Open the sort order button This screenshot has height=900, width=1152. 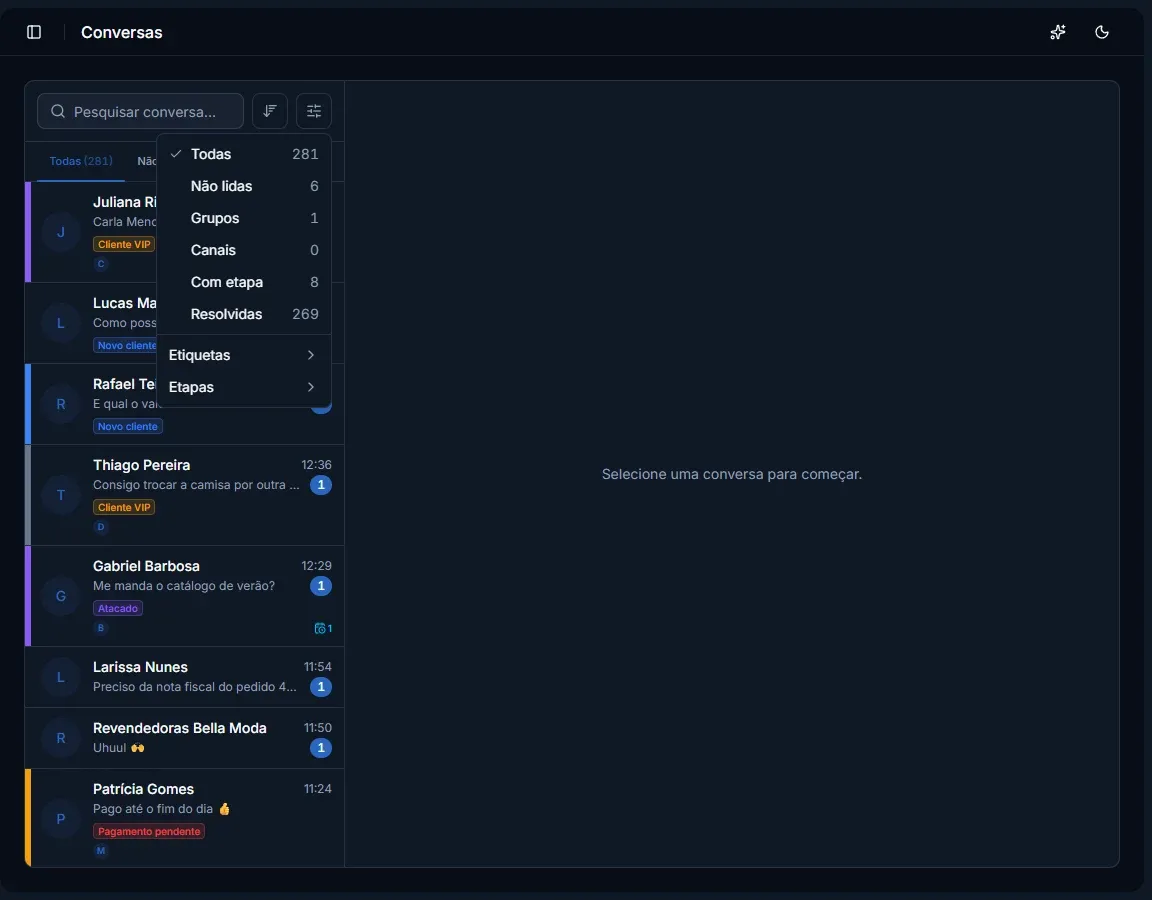(270, 111)
